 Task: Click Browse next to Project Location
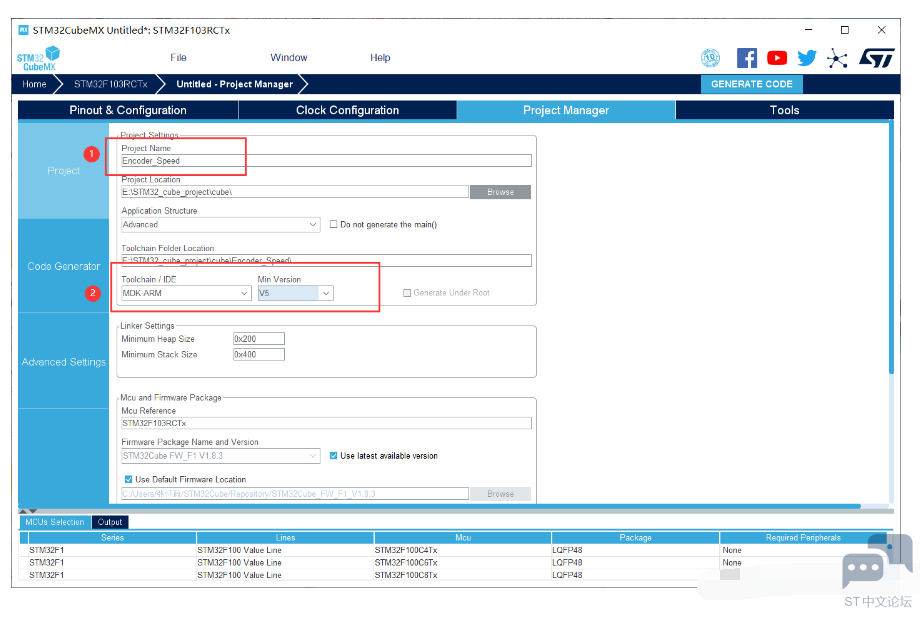click(x=500, y=192)
